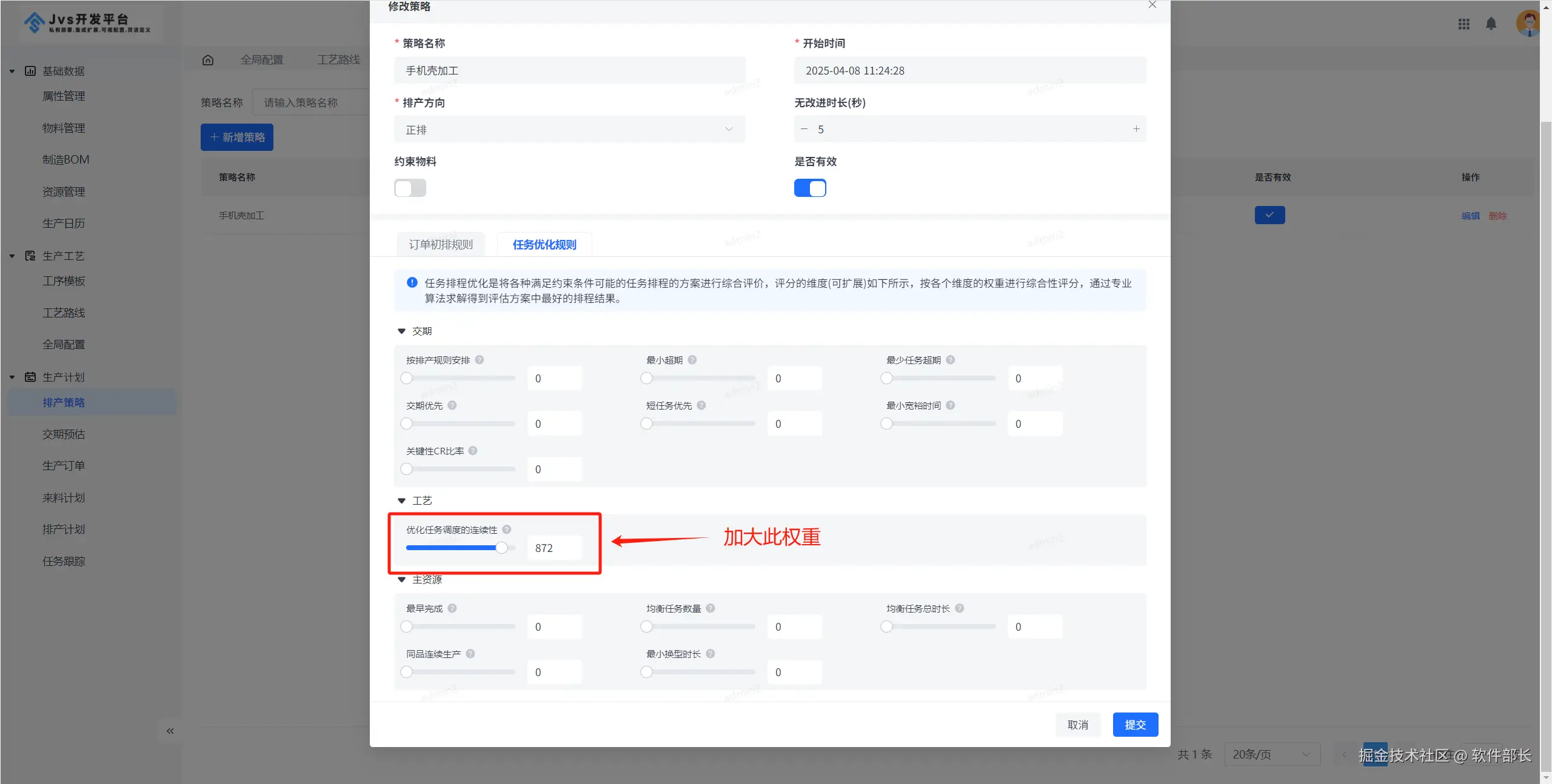Collapse the 交期 section triangle
The image size is (1552, 784).
(401, 331)
